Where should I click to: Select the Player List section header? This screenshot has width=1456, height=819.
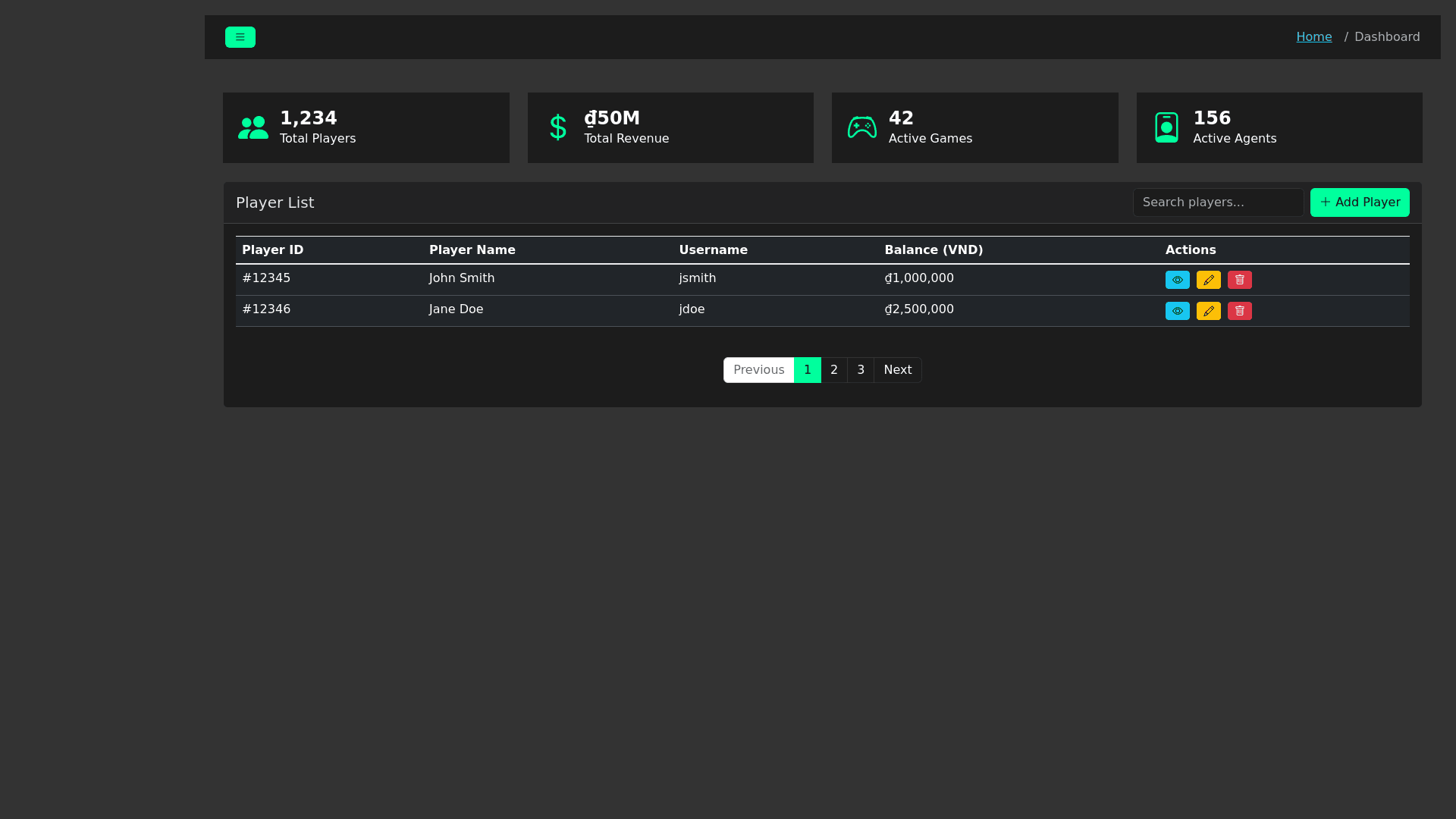click(x=275, y=202)
